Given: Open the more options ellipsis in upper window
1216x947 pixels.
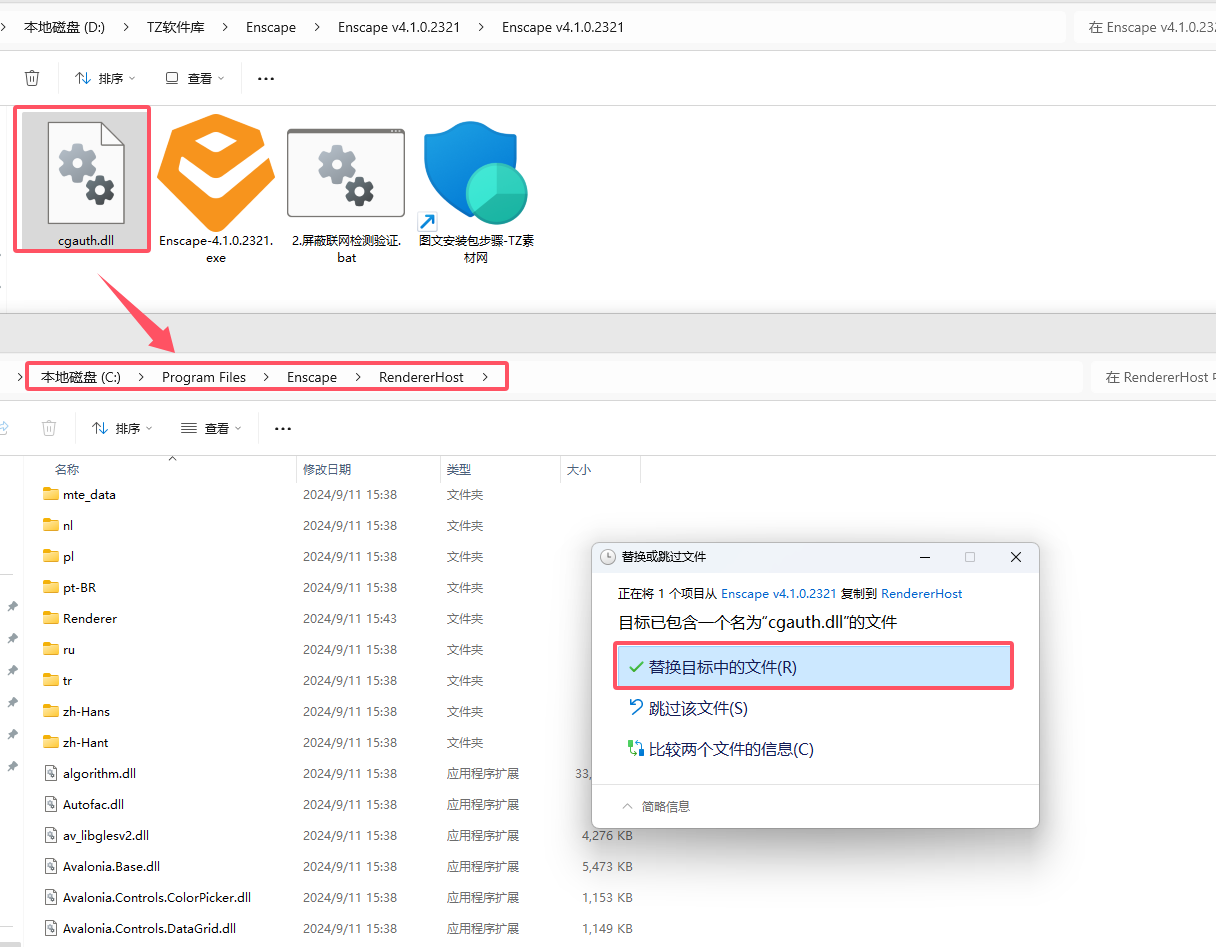Looking at the screenshot, I should [265, 77].
